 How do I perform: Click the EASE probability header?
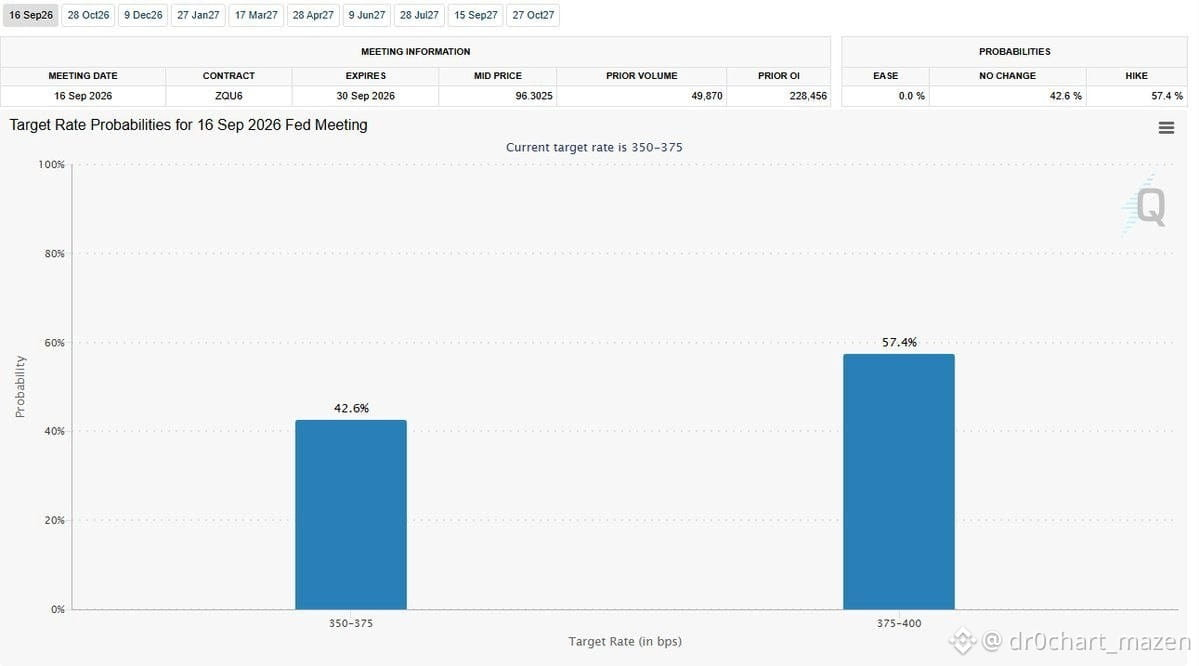point(885,76)
